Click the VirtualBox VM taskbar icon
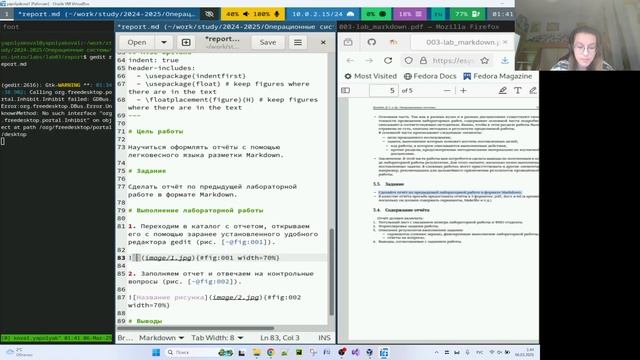 tap(384, 352)
